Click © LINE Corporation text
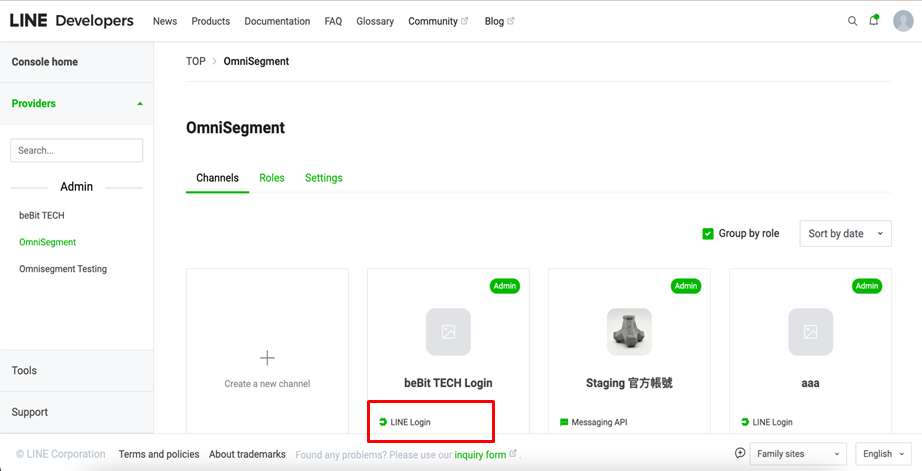The height and width of the screenshot is (471, 922). pyautogui.click(x=61, y=454)
